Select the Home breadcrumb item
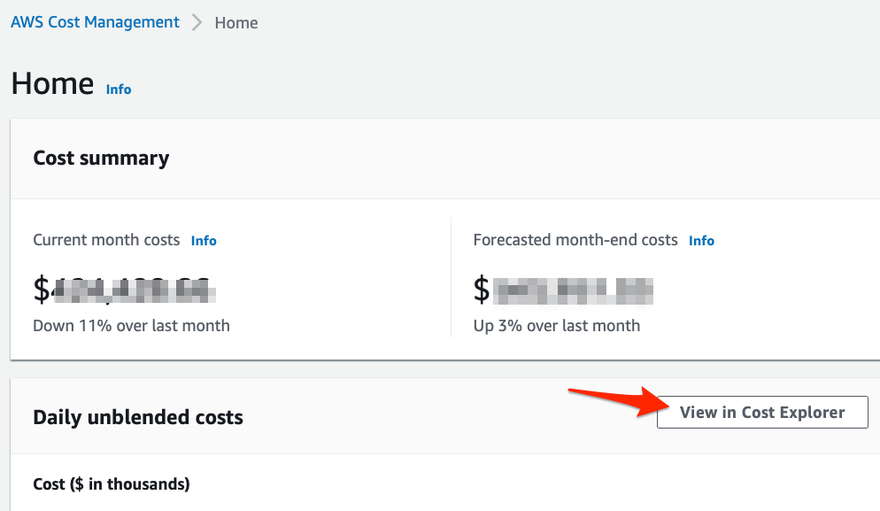Image resolution: width=880 pixels, height=511 pixels. tap(236, 23)
